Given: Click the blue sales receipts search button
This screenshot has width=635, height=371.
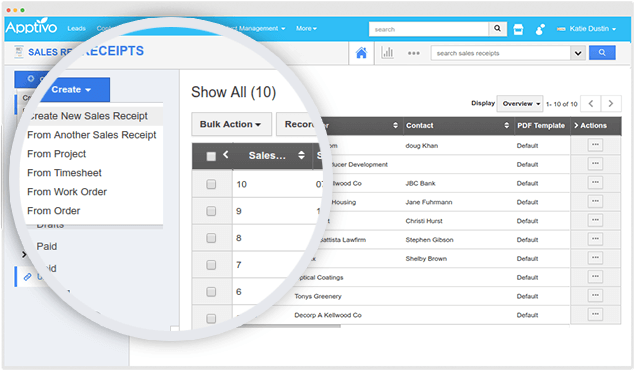Looking at the screenshot, I should (x=602, y=53).
